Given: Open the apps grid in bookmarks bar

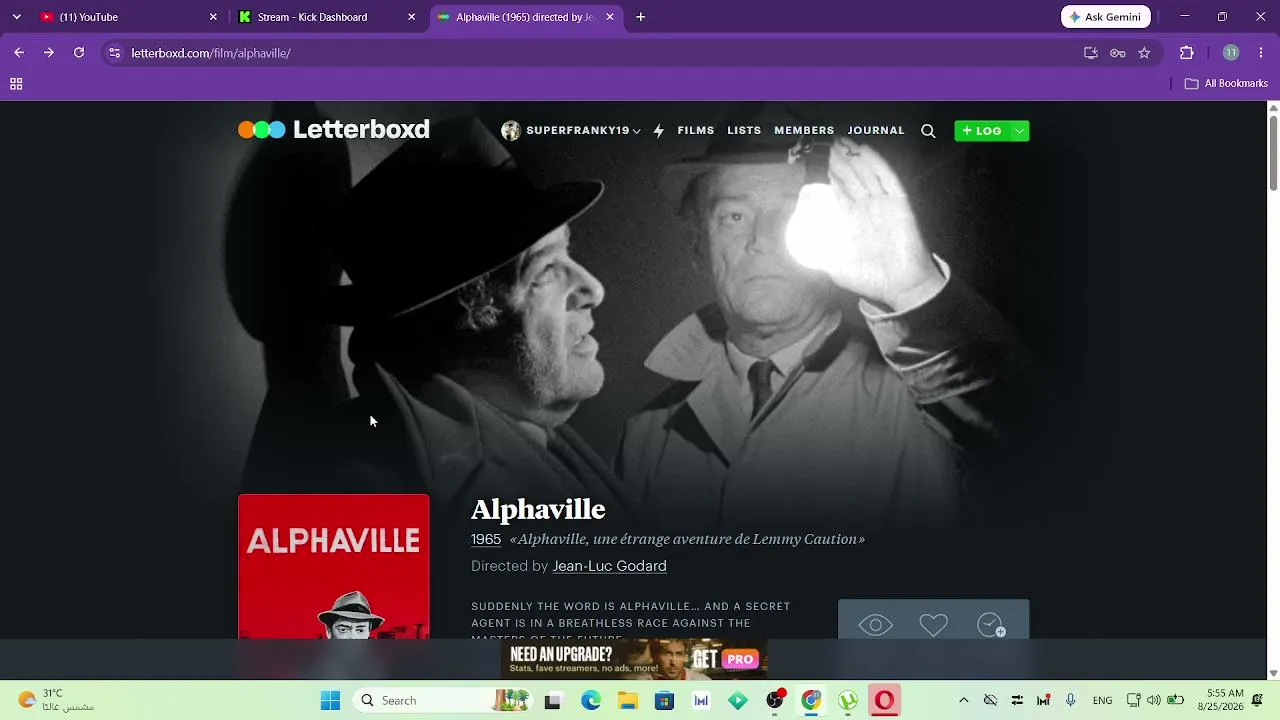Looking at the screenshot, I should pyautogui.click(x=16, y=84).
